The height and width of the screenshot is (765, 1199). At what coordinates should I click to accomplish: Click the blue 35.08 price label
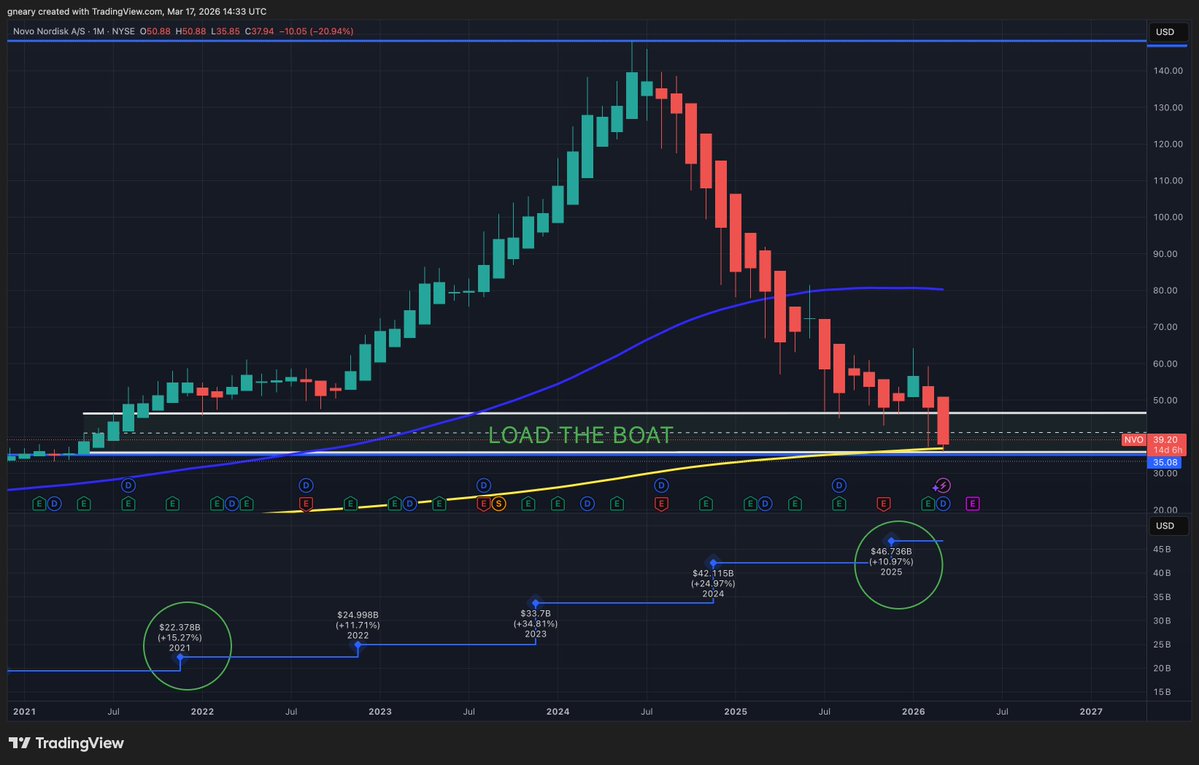1165,463
